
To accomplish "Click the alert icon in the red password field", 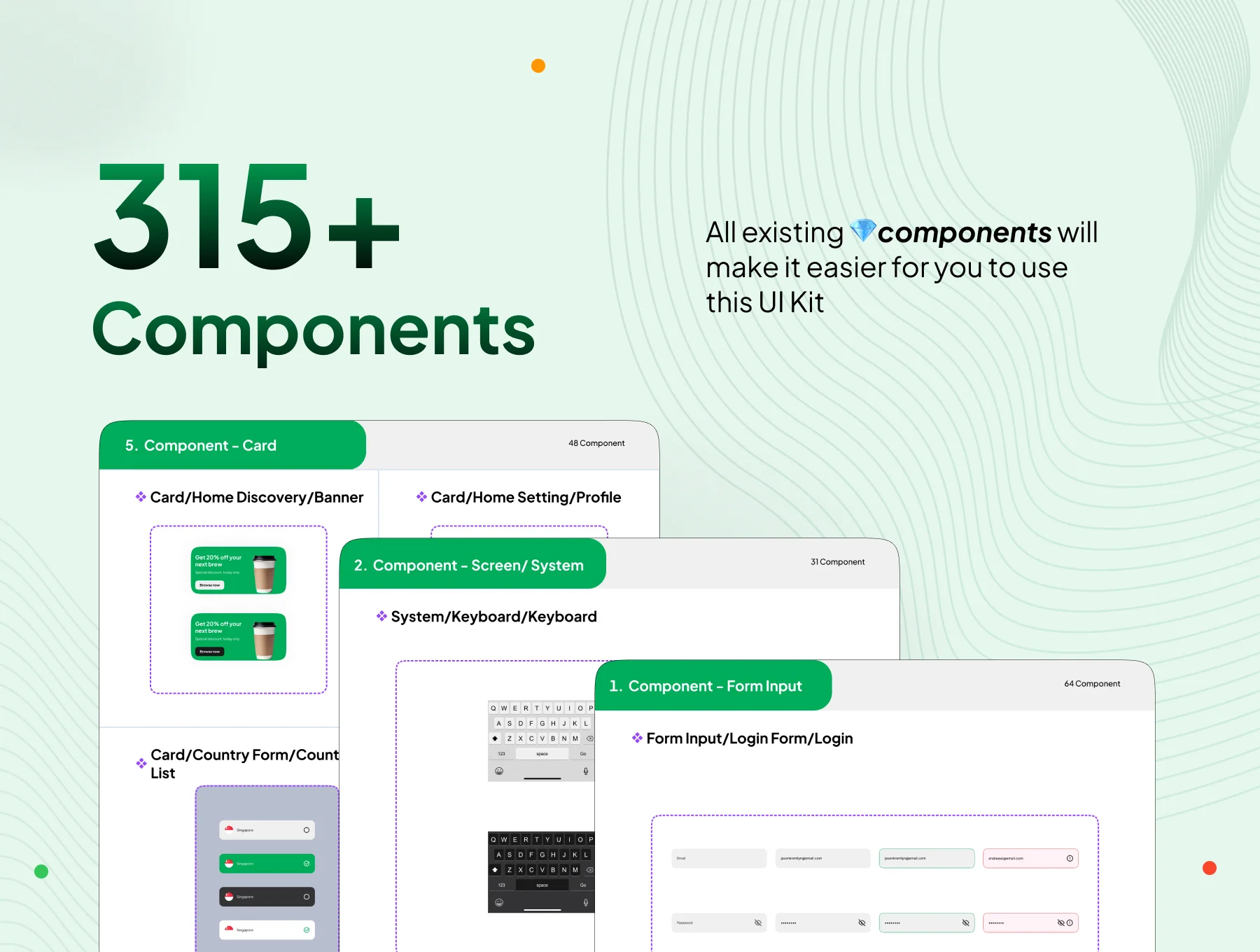I will (x=1070, y=923).
